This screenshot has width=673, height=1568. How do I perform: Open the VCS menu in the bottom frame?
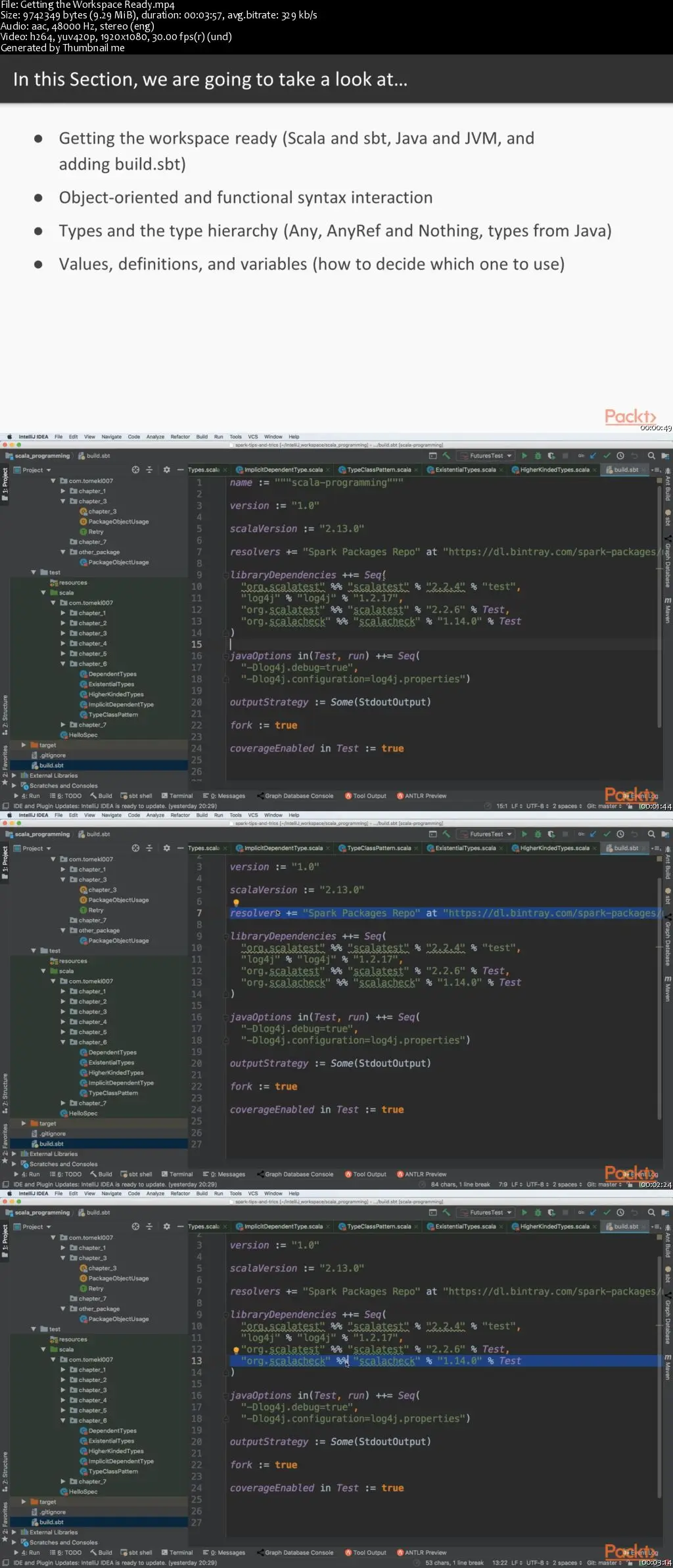(253, 1194)
